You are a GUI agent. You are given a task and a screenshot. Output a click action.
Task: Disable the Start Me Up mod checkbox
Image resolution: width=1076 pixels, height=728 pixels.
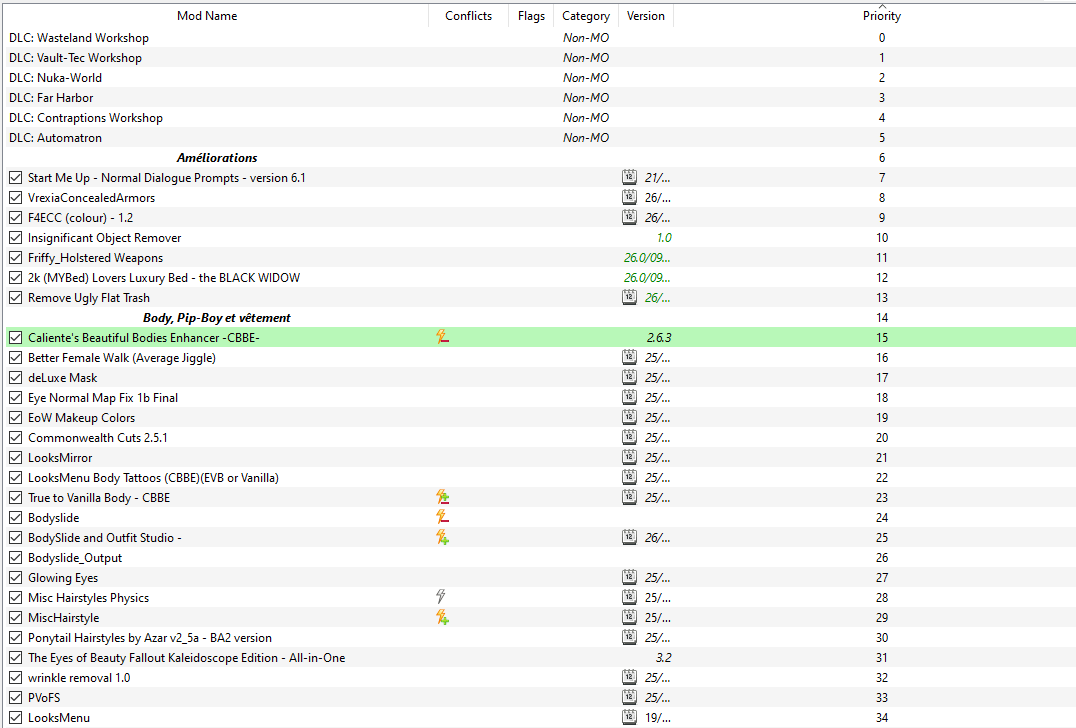[16, 178]
